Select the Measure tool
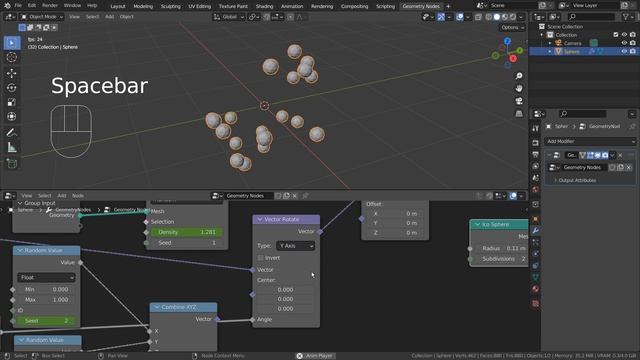640x360 pixels. 12,147
